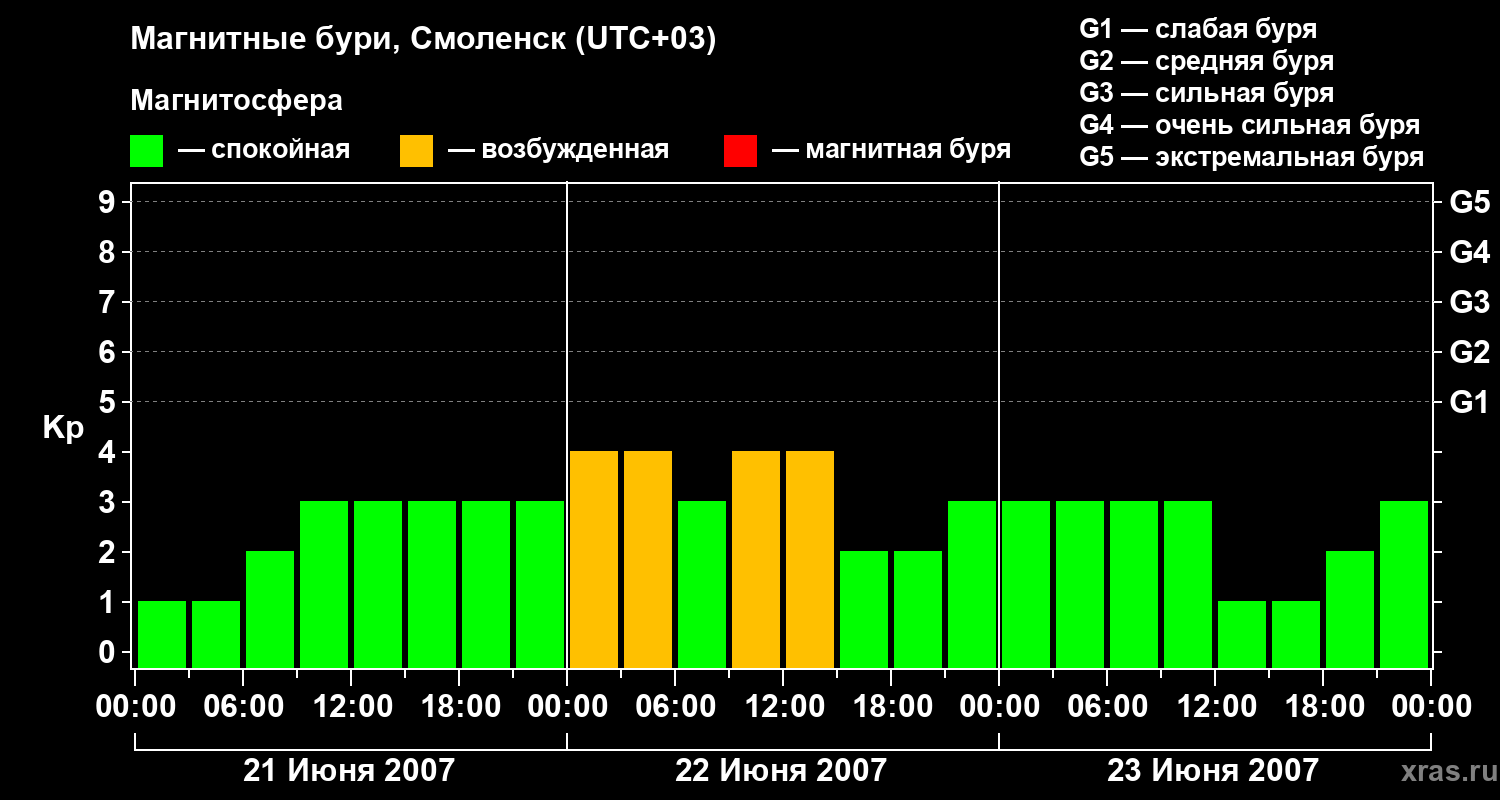Click the 'G5' label on the right axis

(1469, 202)
